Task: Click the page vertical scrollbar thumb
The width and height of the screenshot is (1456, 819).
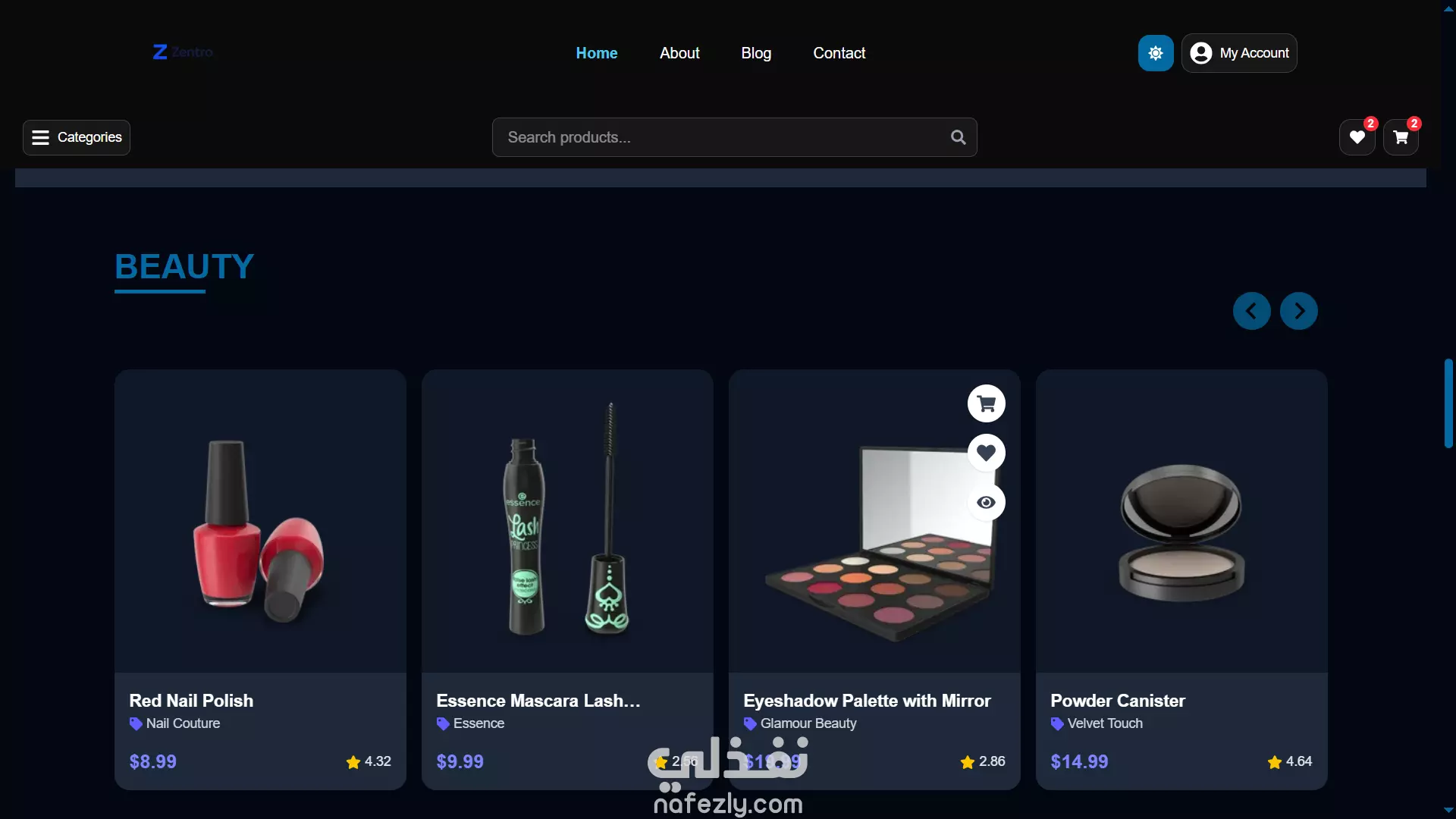Action: click(1448, 403)
